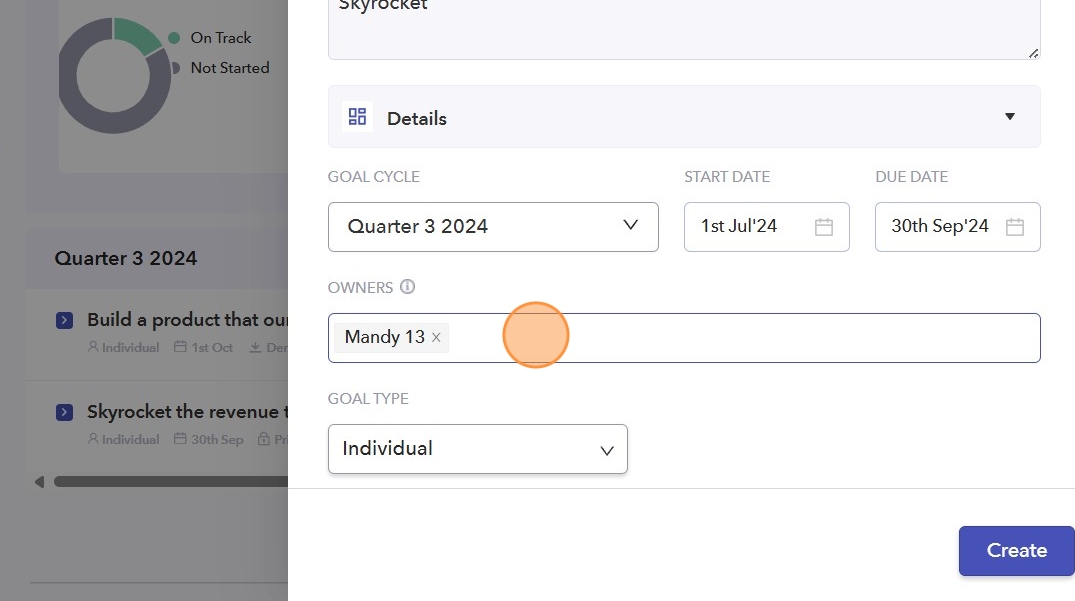The image size is (1075, 601).
Task: Click the 'Build a product' goal title
Action: (187, 320)
